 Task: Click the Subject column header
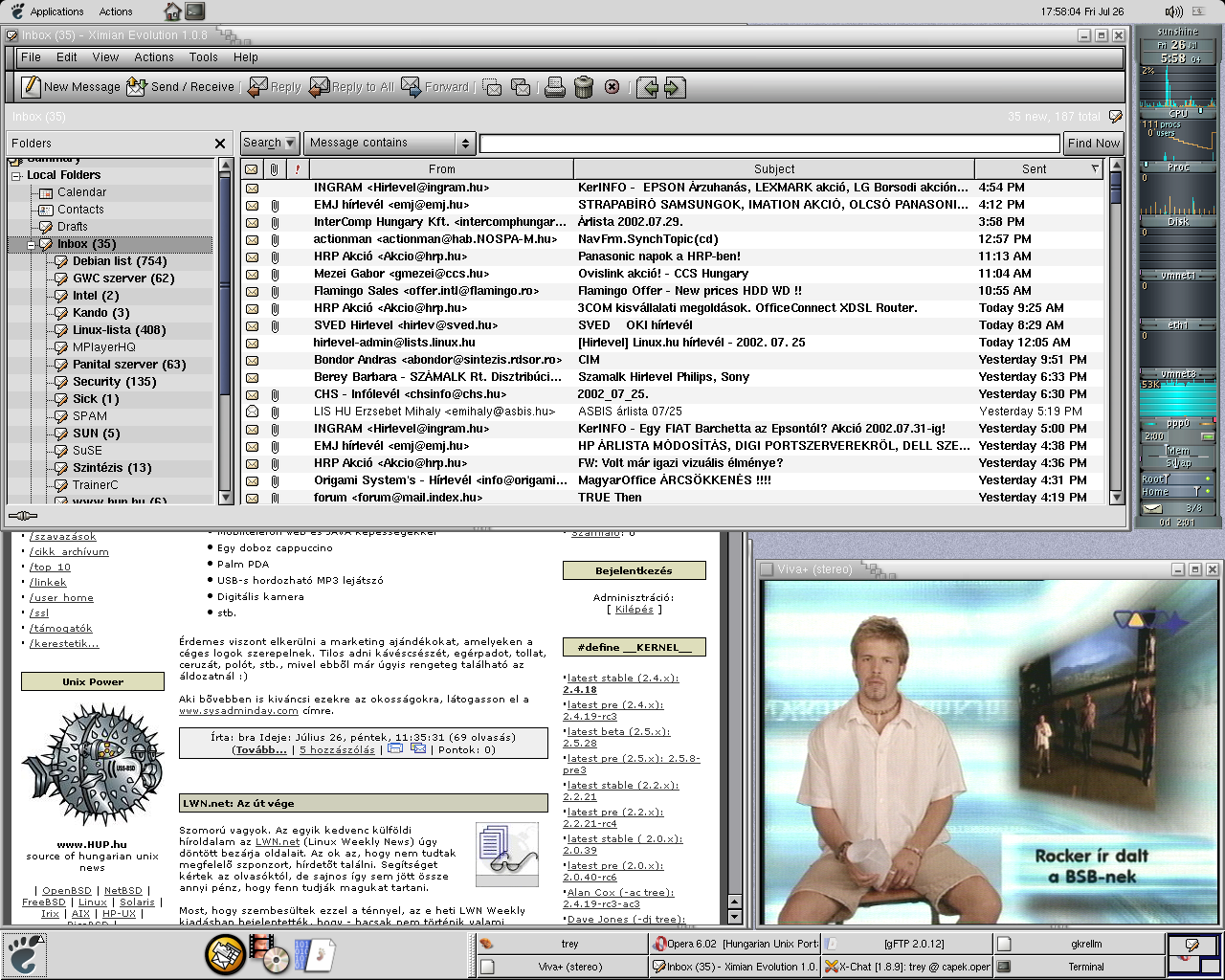(x=773, y=169)
